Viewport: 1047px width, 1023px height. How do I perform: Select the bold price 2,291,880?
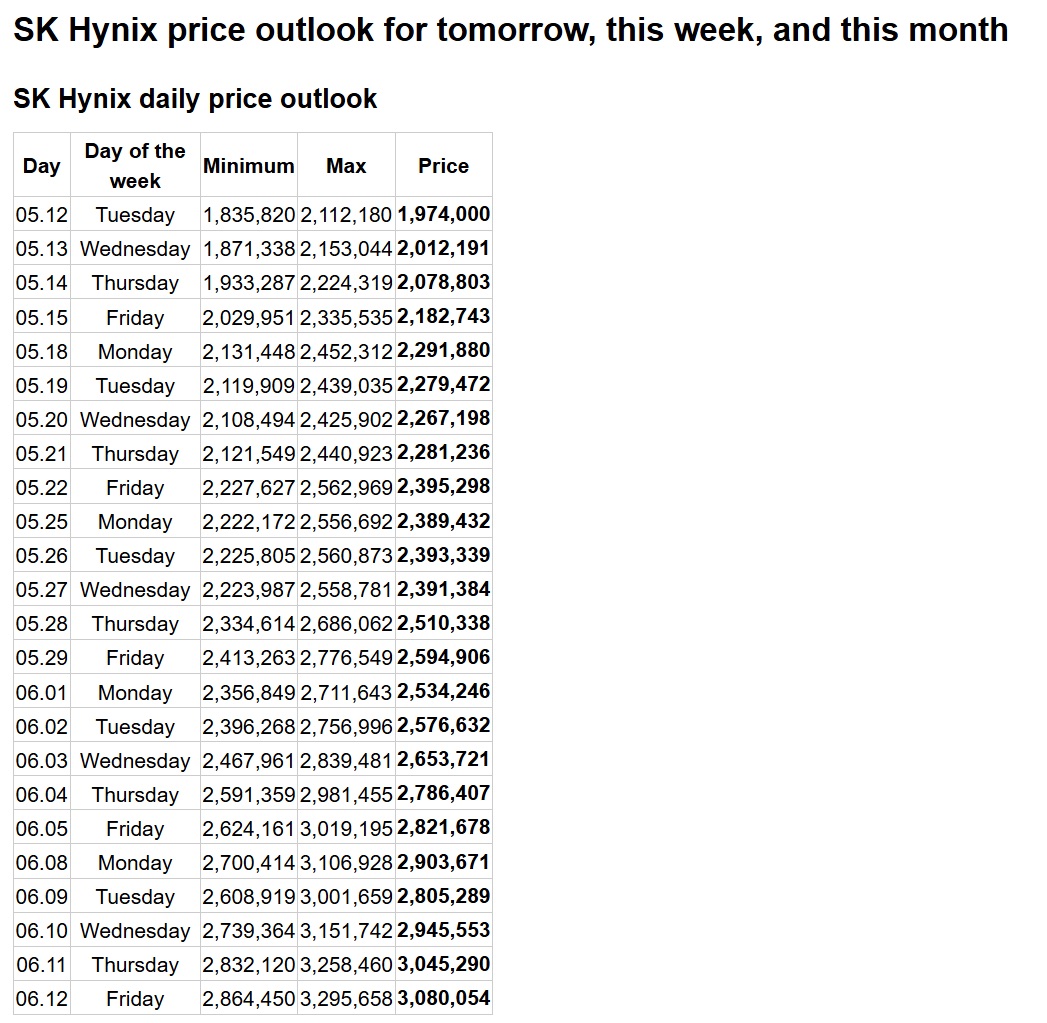coord(443,351)
